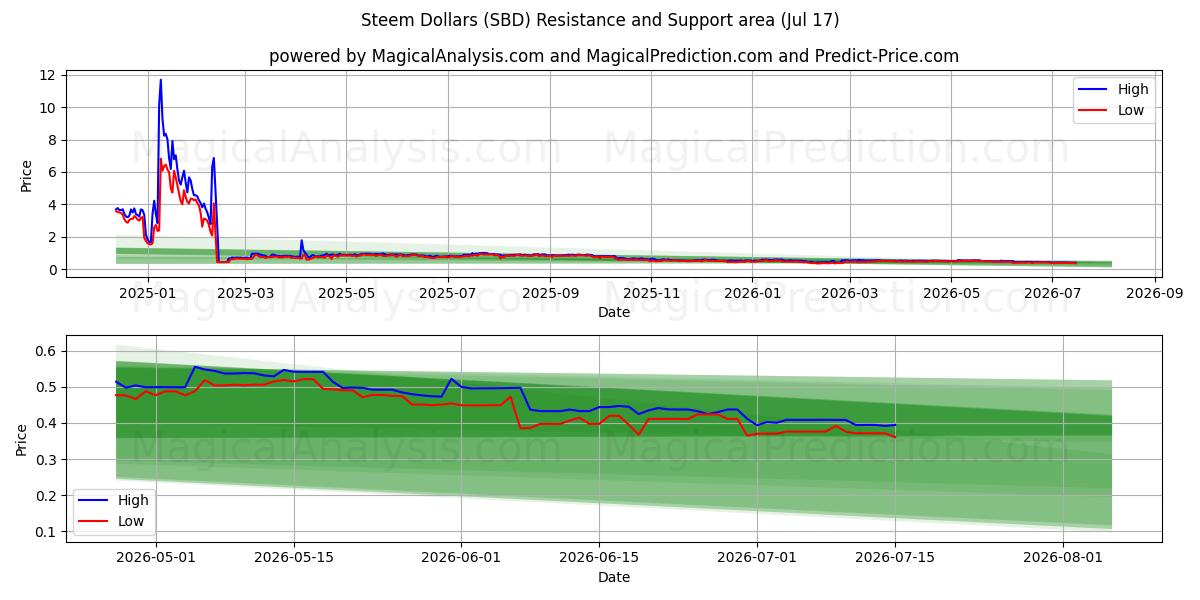Click the 'powered by MagicalAnalysis.com' subtitle line
1200x600 pixels.
coord(614,56)
